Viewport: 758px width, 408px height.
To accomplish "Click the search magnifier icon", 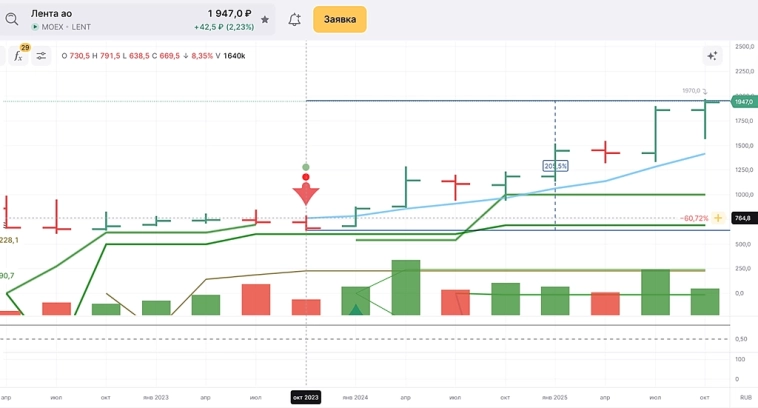I will pos(12,19).
